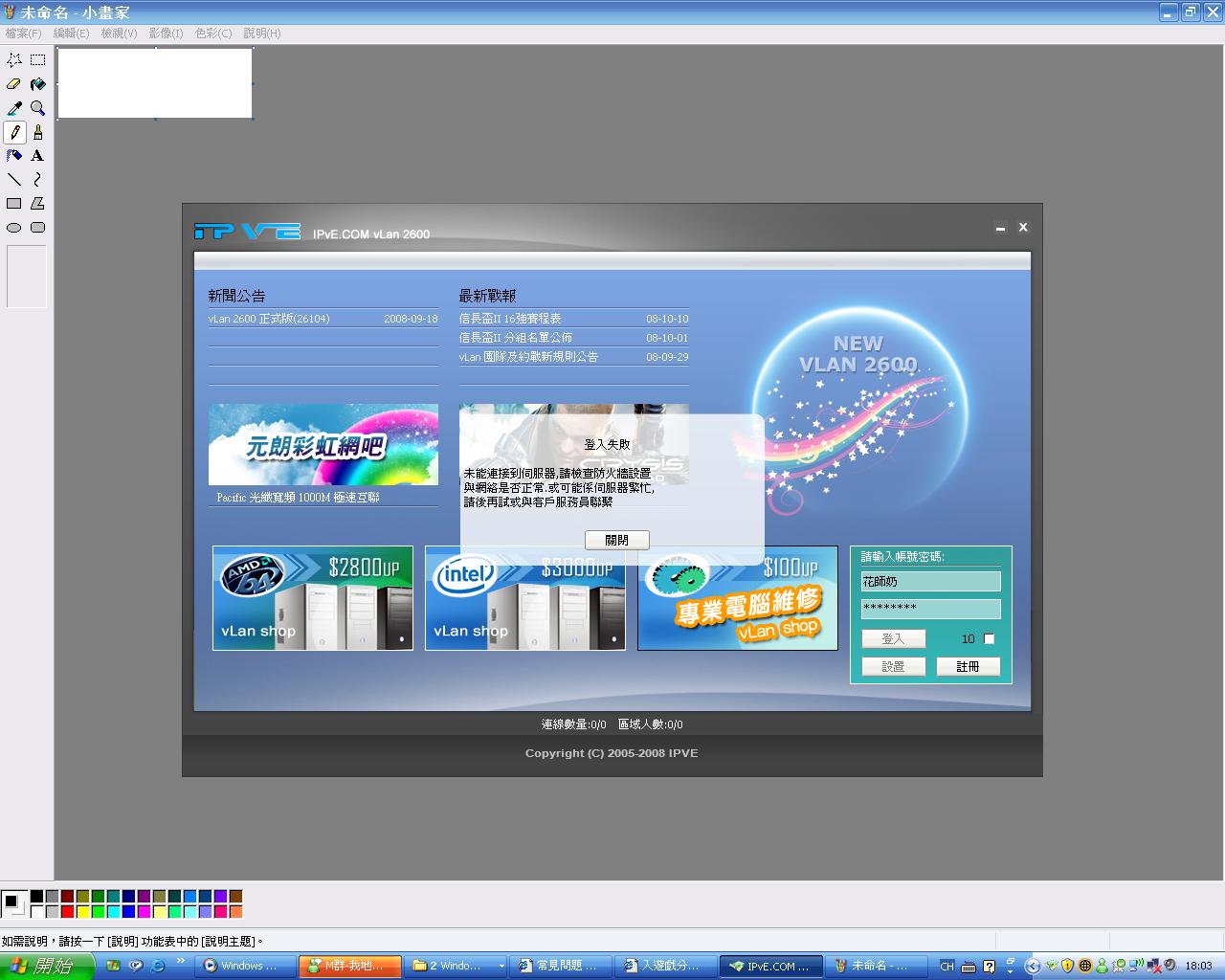Click the 專業電腦維修 $100UP banner
This screenshot has width=1225, height=980.
click(x=738, y=598)
